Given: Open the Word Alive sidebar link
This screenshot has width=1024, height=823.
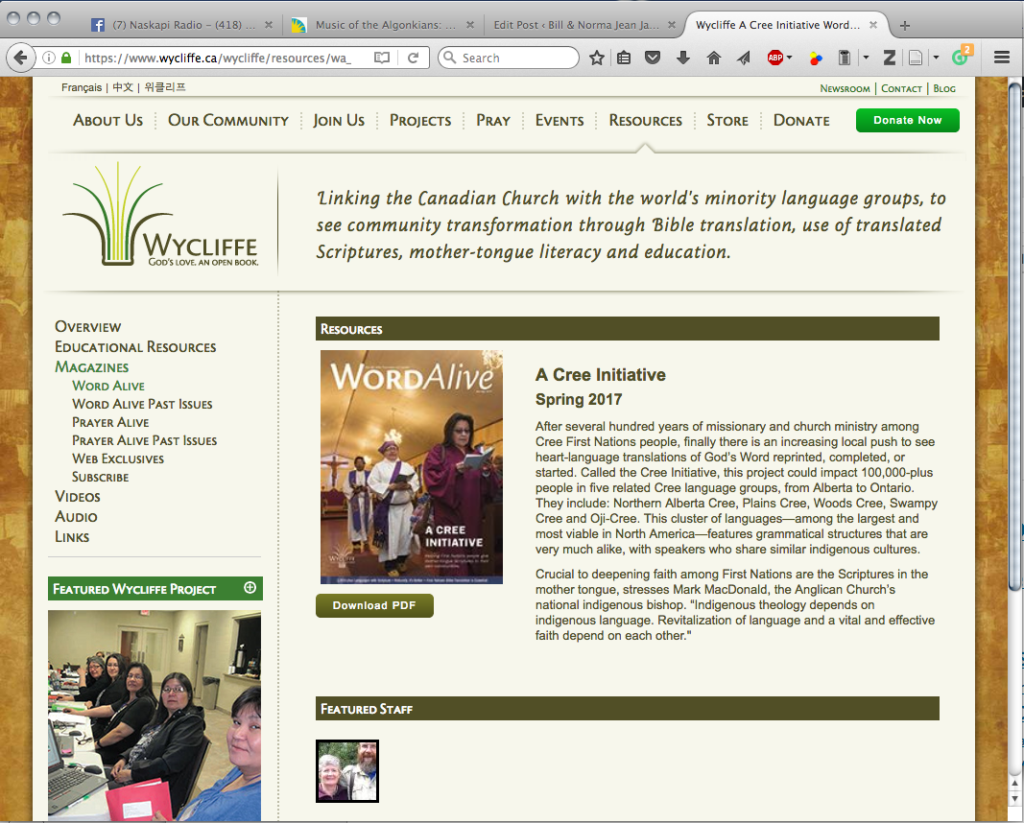Looking at the screenshot, I should 108,386.
